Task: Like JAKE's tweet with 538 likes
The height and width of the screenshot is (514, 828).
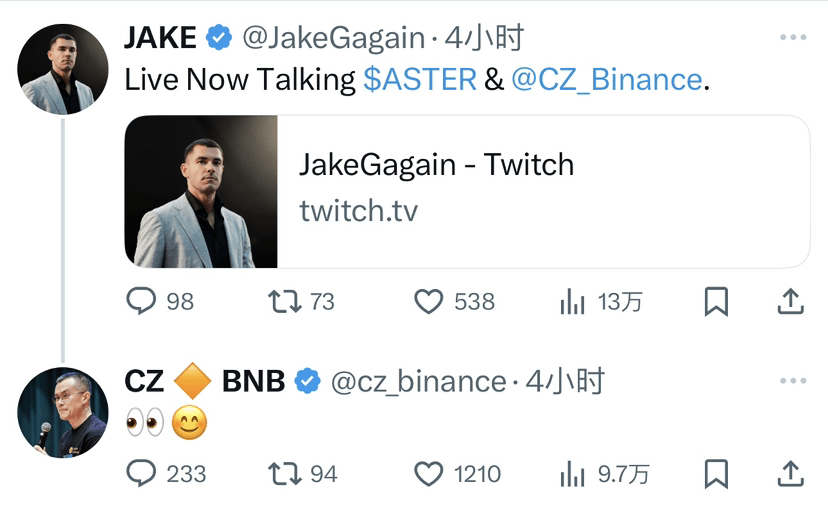Action: point(429,301)
